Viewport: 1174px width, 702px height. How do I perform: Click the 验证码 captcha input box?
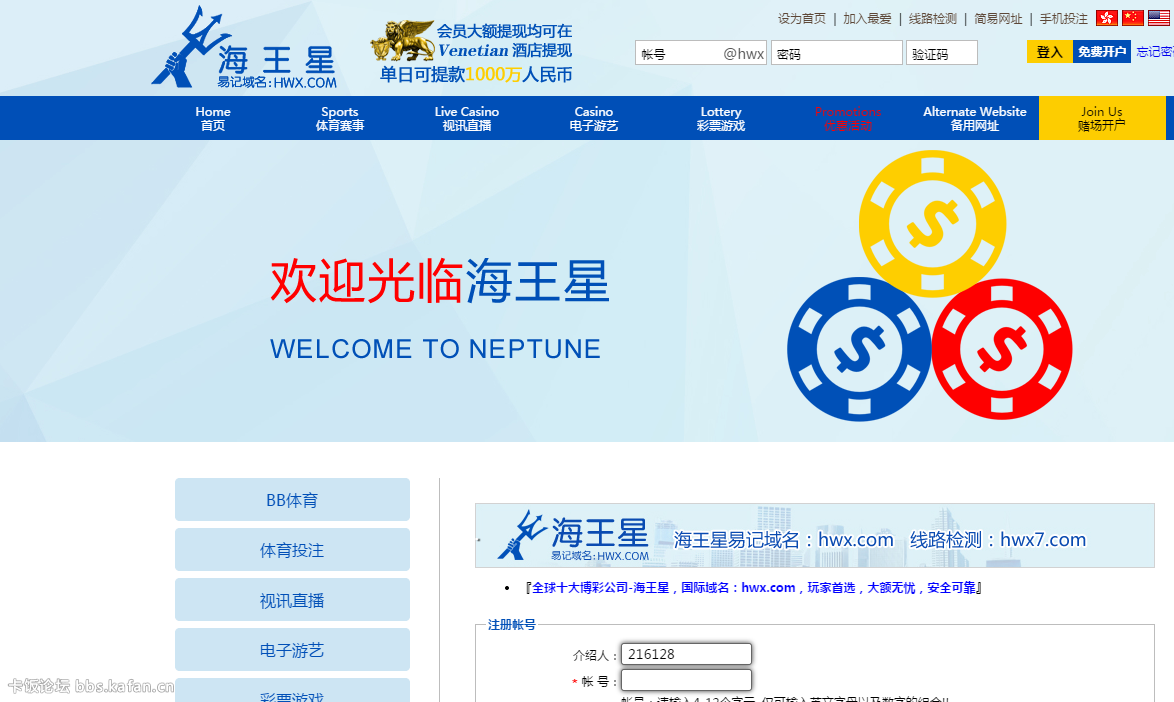[x=941, y=54]
